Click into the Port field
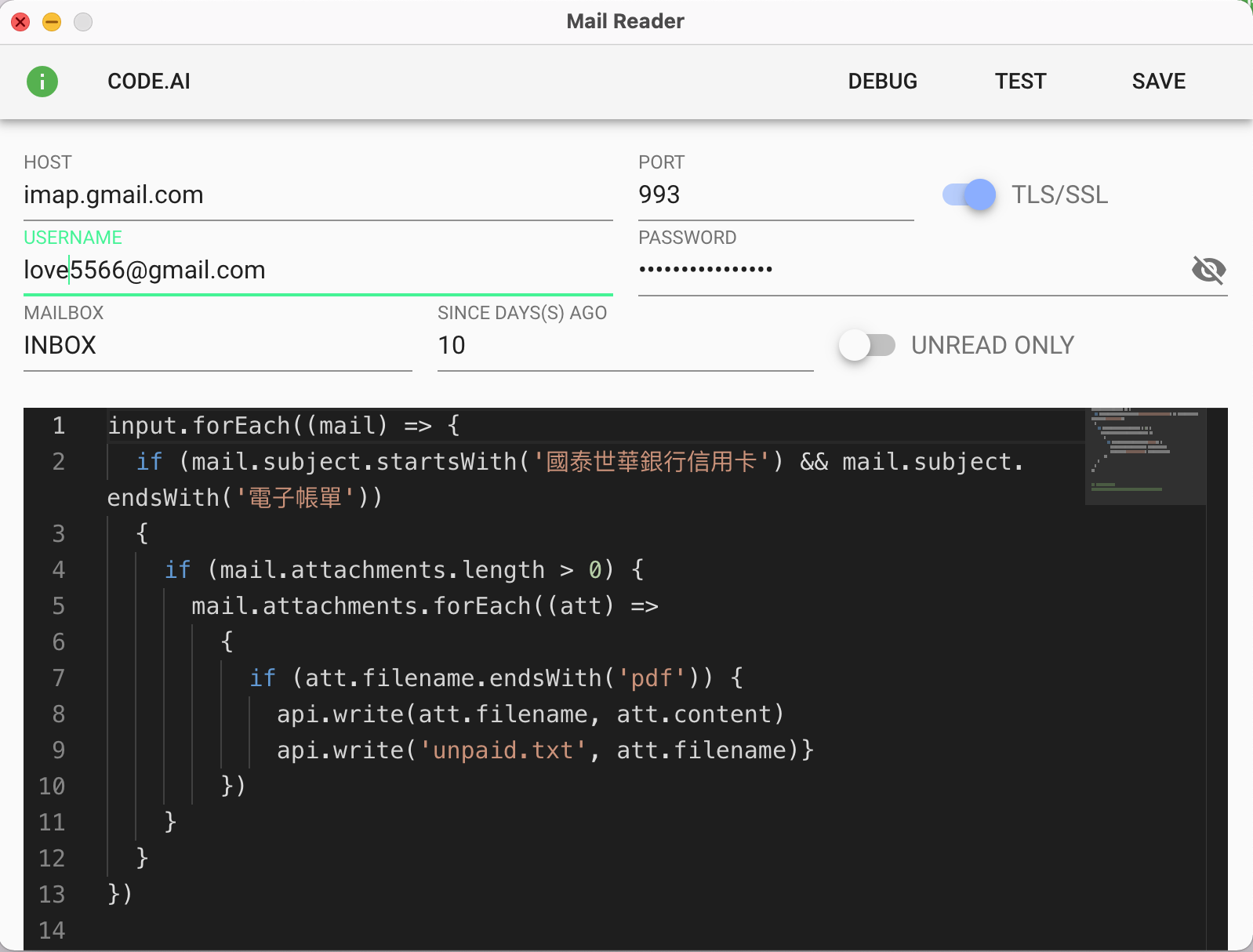The image size is (1253, 952). (x=775, y=195)
